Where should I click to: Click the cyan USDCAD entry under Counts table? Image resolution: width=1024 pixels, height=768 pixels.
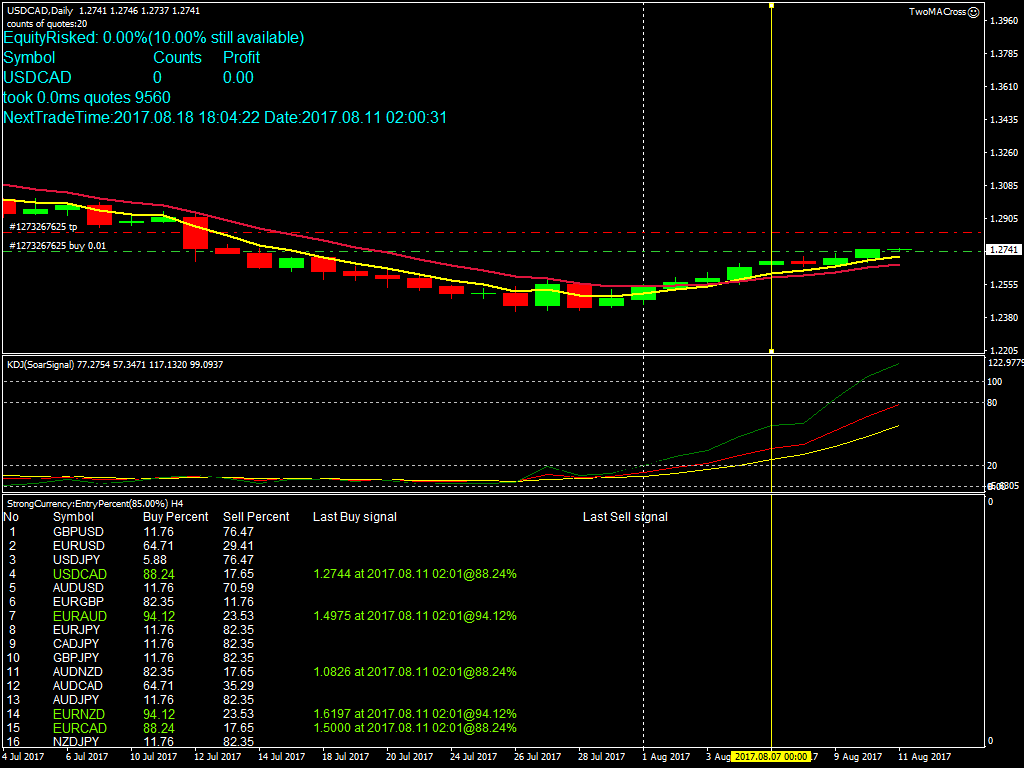[x=37, y=77]
